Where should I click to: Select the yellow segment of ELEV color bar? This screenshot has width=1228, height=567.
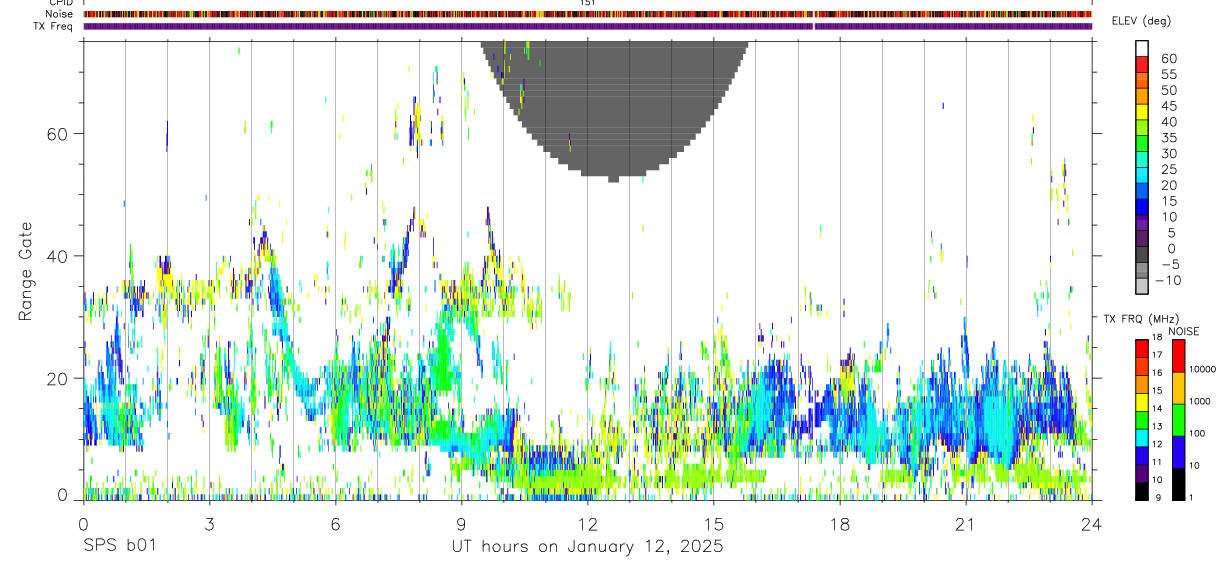tap(1142, 110)
